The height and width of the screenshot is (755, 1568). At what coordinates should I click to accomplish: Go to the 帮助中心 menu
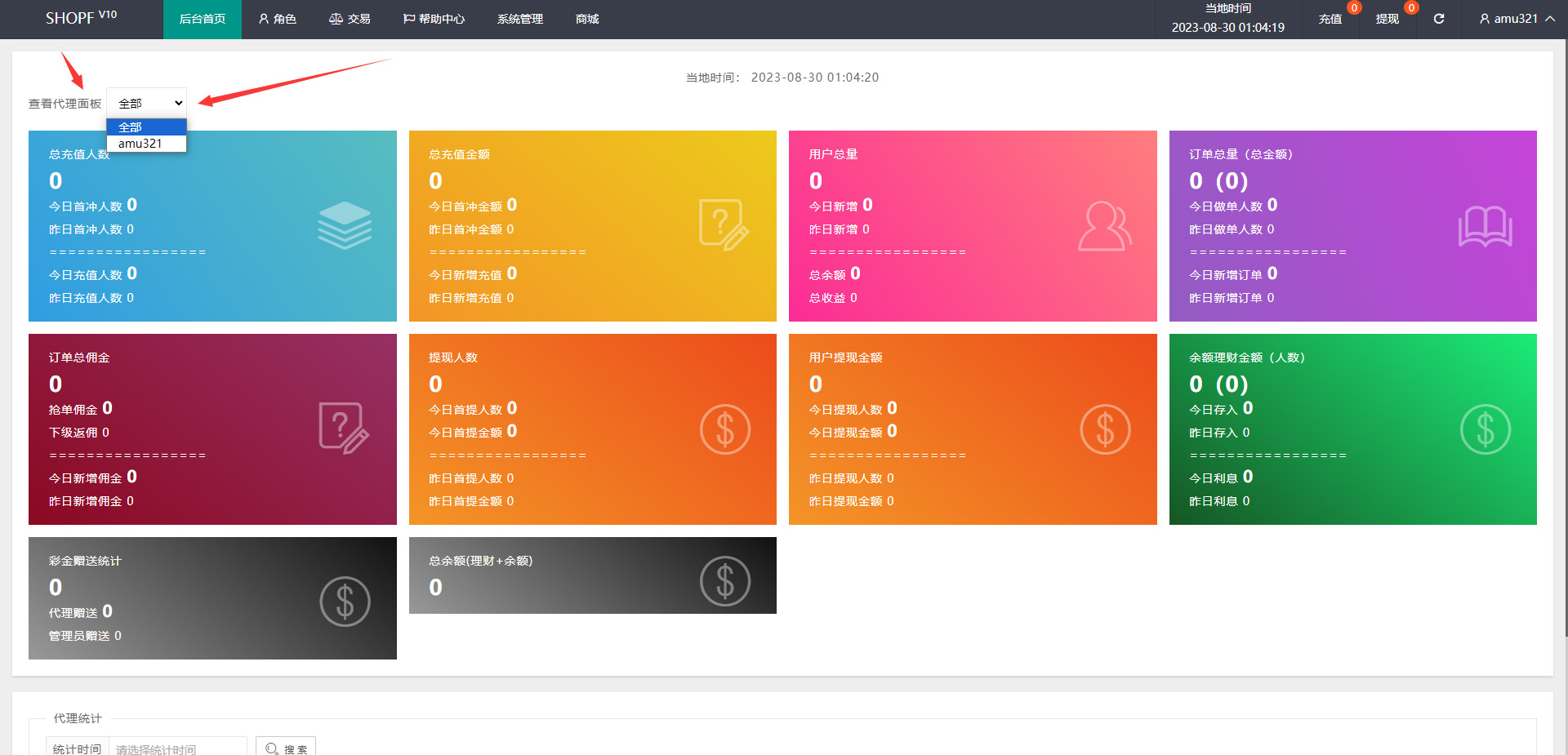tap(434, 19)
